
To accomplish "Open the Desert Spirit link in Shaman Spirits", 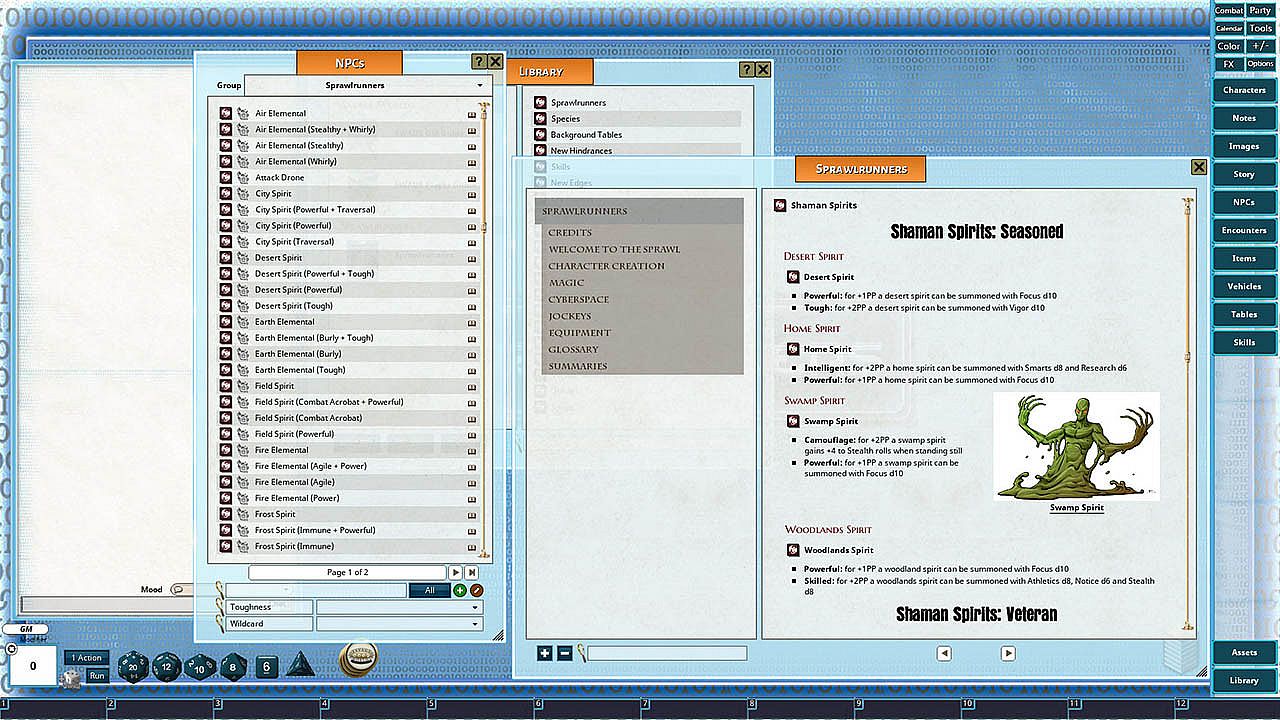I will point(794,277).
